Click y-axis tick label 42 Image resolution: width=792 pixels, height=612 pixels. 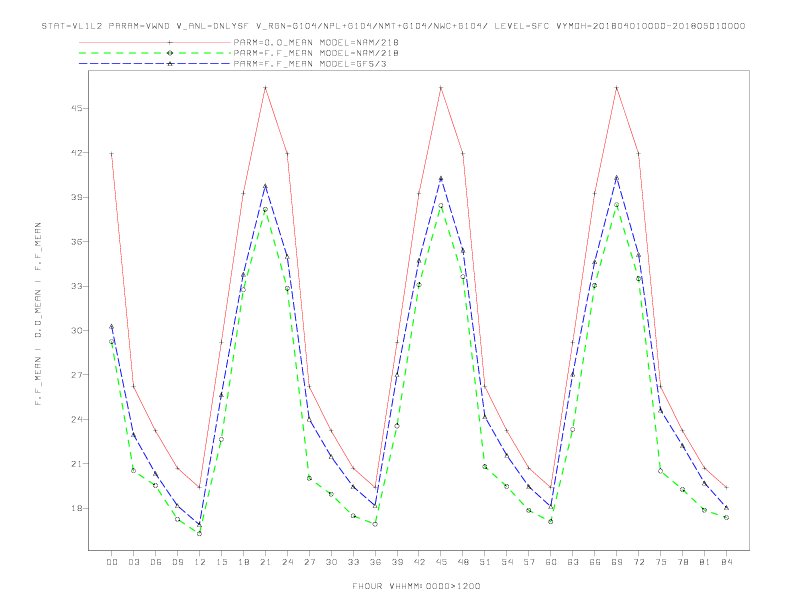pyautogui.click(x=77, y=152)
